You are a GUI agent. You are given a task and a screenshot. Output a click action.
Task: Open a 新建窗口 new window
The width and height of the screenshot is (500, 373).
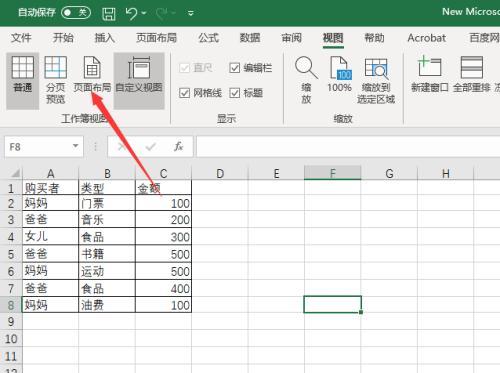(430, 75)
